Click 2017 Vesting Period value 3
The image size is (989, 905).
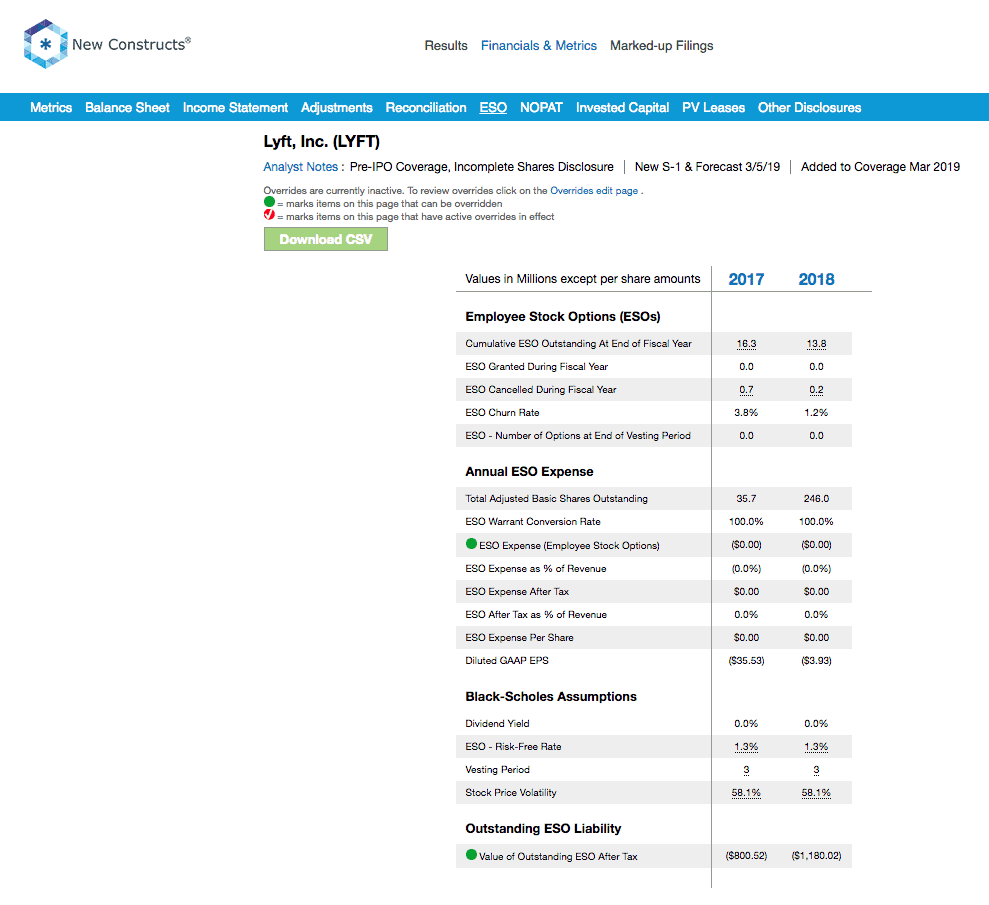point(746,770)
